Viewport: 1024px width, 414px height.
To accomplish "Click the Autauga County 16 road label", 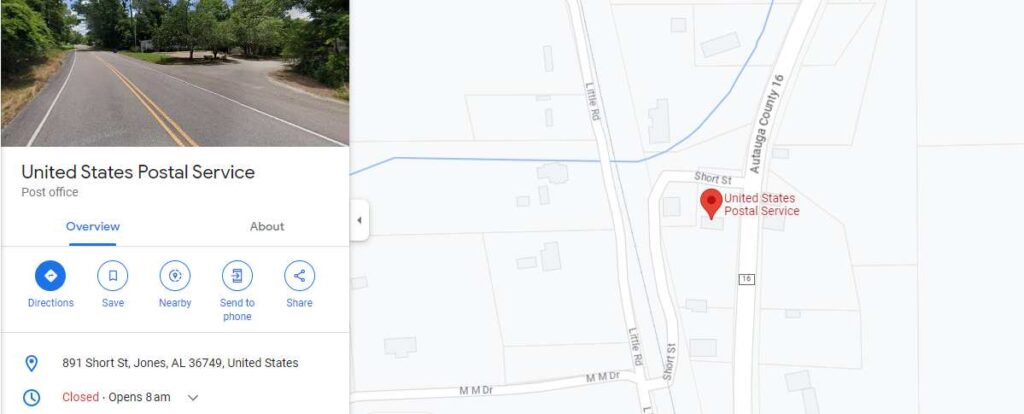I will [766, 124].
